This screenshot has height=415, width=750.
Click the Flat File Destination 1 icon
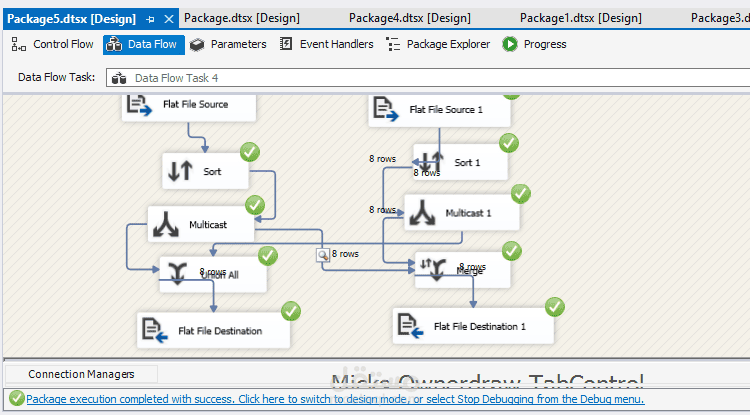coord(410,326)
